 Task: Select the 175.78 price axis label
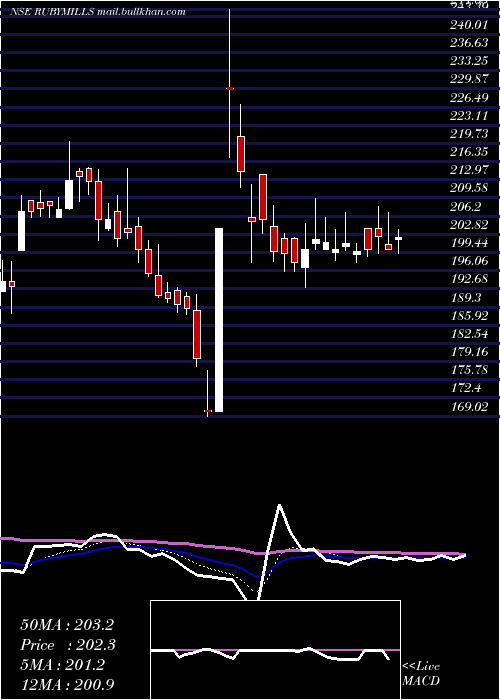point(469,370)
